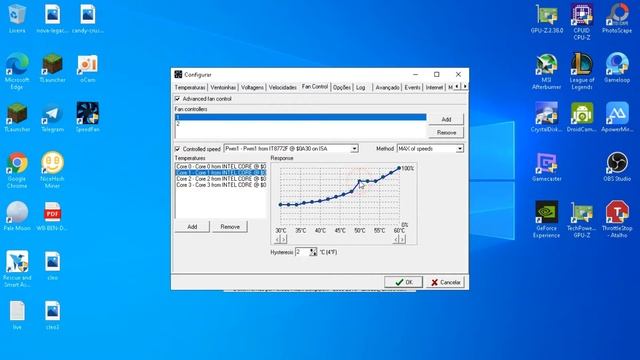Open the GPU-Z.2.36.0 desktop icon

click(x=547, y=19)
